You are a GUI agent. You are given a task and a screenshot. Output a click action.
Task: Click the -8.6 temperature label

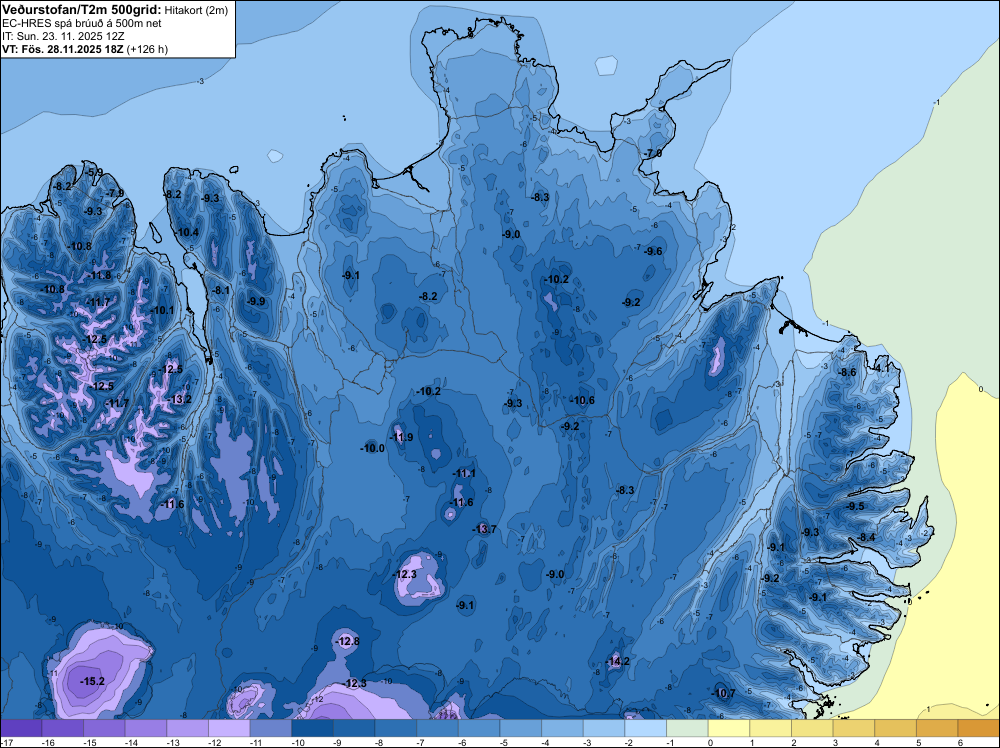(x=847, y=372)
